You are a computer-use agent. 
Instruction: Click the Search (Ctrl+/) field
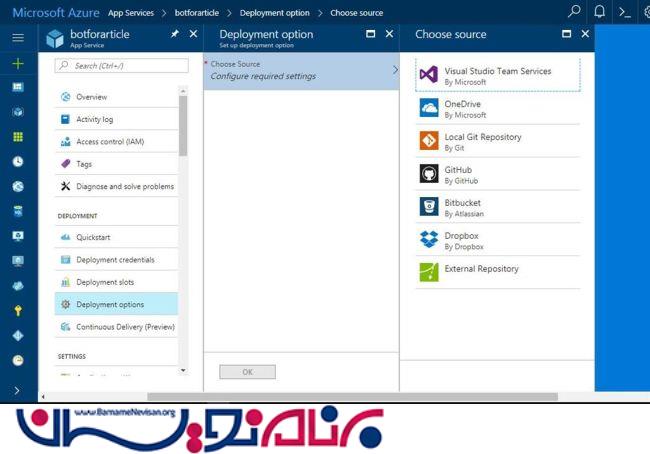[121, 66]
